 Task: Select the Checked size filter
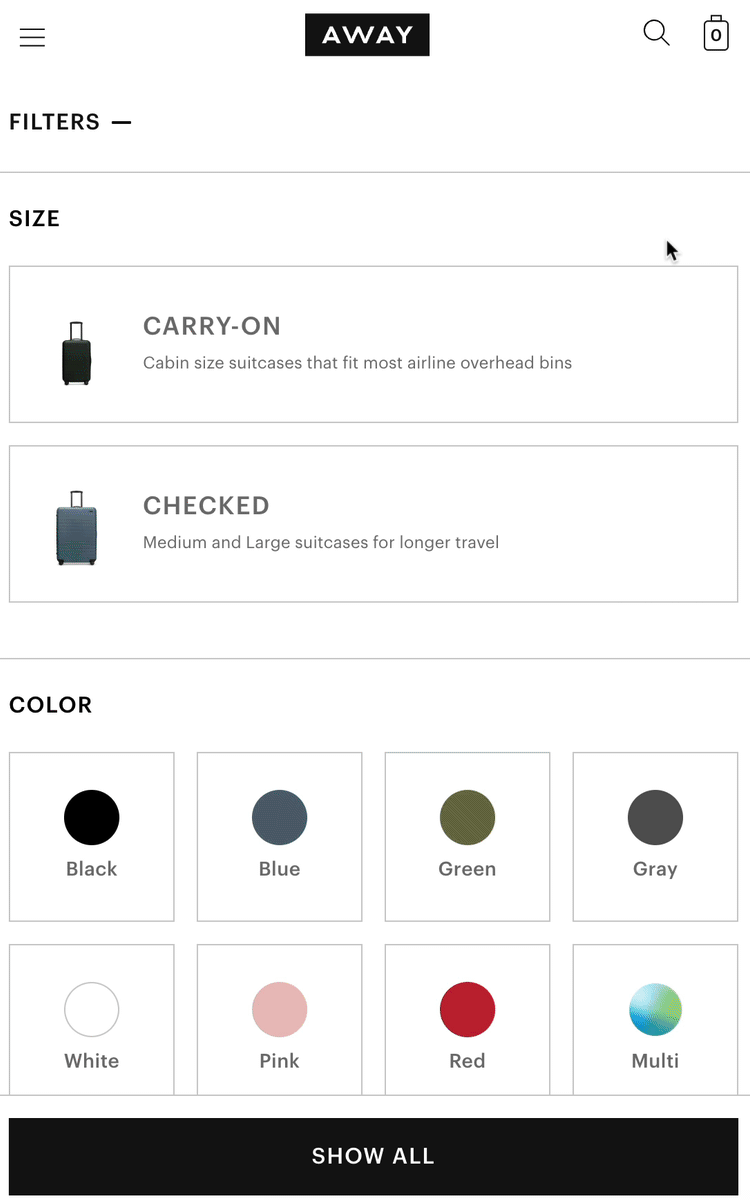coord(373,524)
